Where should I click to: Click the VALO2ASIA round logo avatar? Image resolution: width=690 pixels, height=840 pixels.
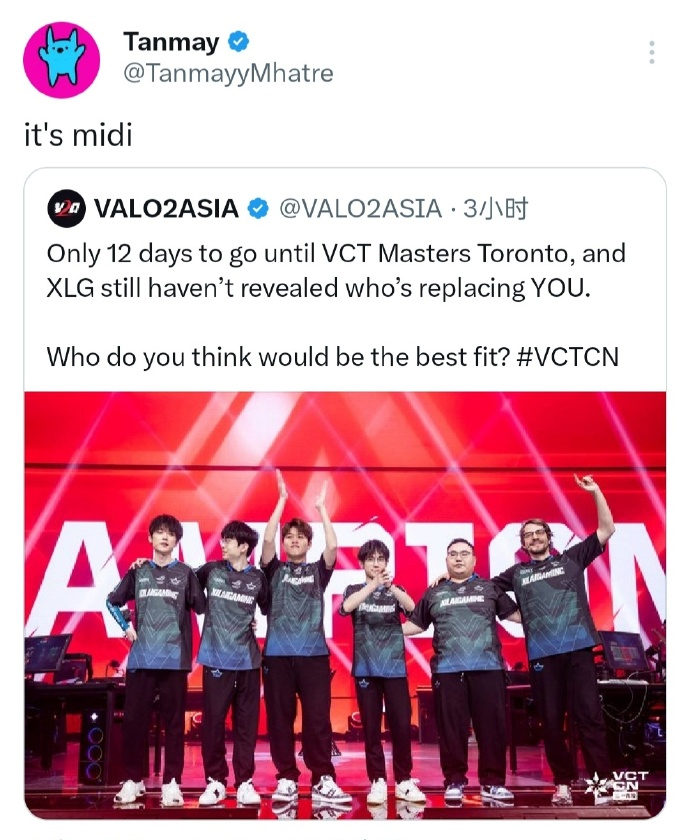pyautogui.click(x=66, y=208)
